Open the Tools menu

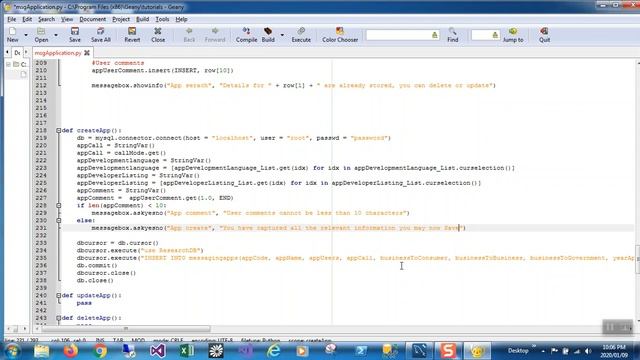click(x=162, y=19)
